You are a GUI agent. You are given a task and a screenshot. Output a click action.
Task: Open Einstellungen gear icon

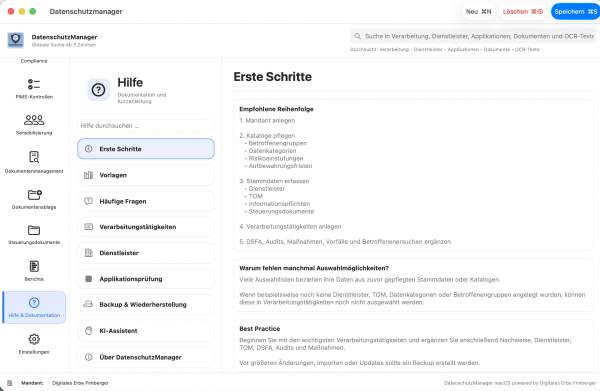(x=34, y=339)
